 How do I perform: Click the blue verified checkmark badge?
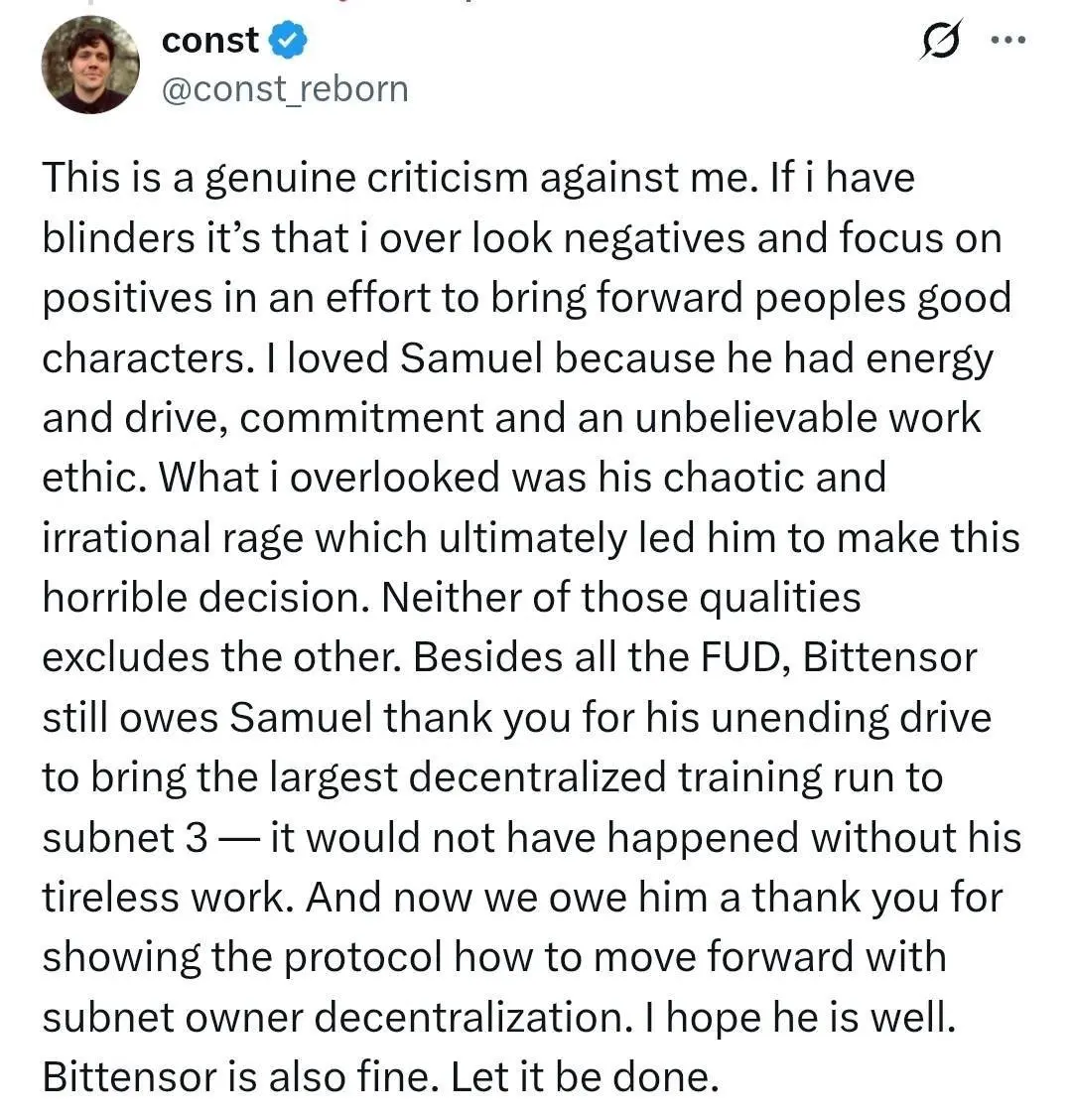click(x=289, y=41)
